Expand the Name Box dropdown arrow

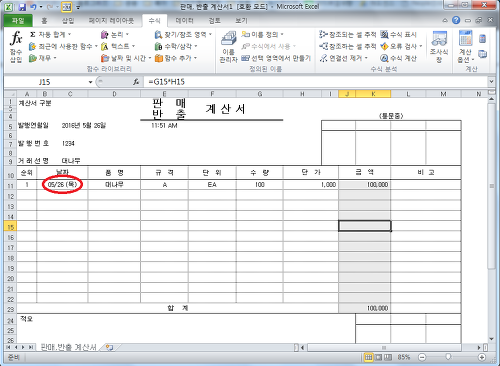[90, 82]
